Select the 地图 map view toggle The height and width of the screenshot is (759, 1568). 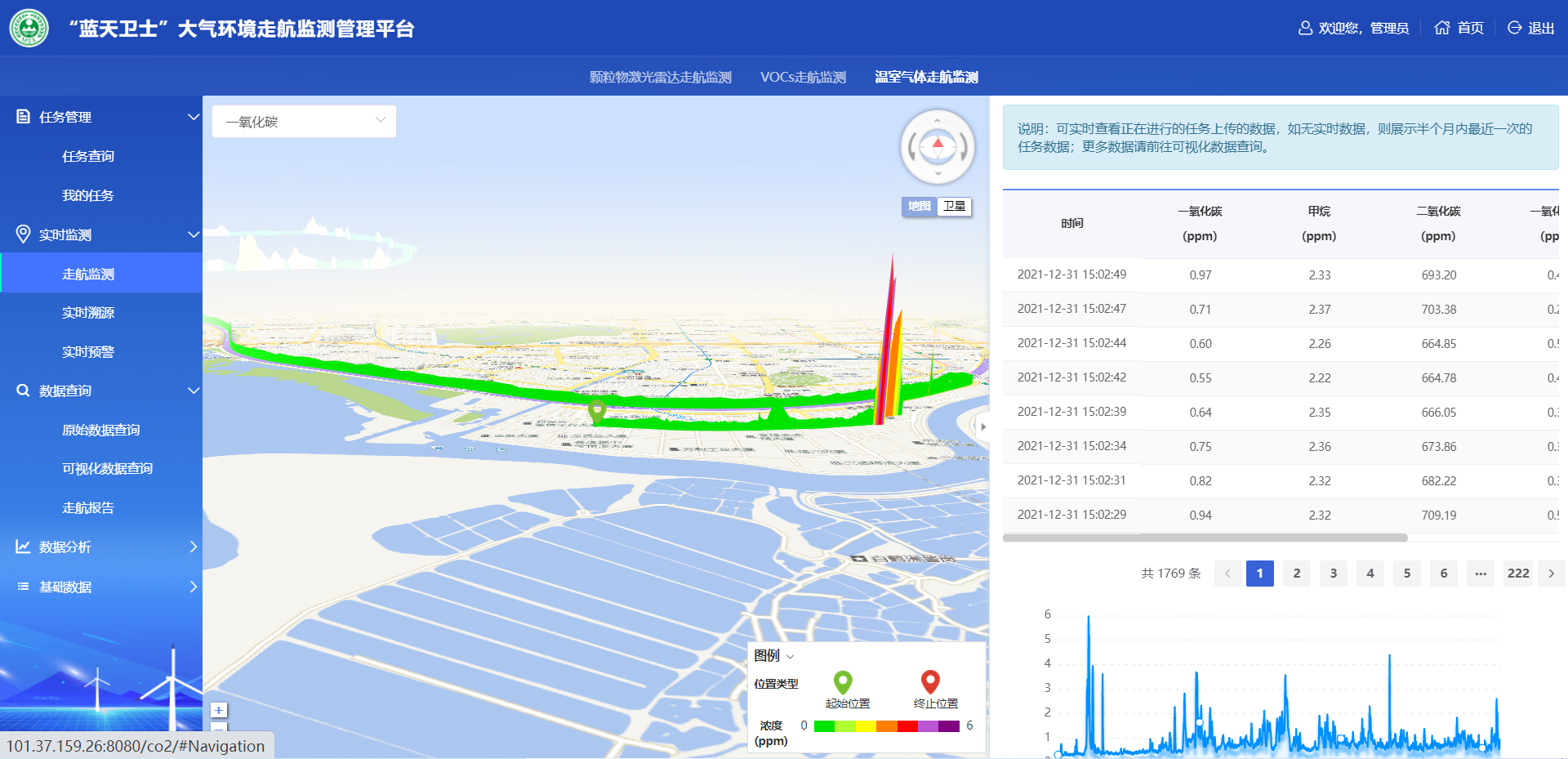point(920,206)
